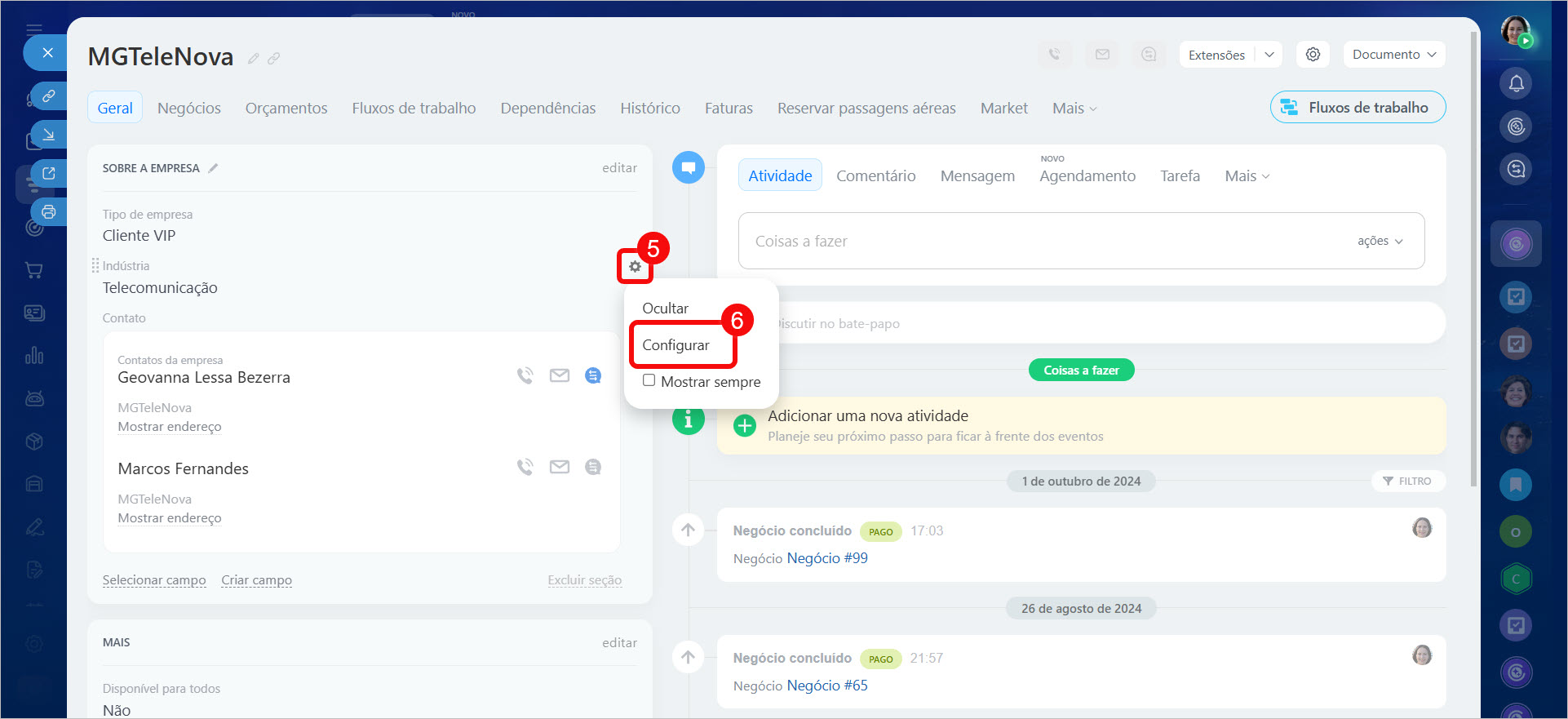Viewport: 1568px width, 719px height.
Task: Select Configurar from the context menu
Action: 675,345
